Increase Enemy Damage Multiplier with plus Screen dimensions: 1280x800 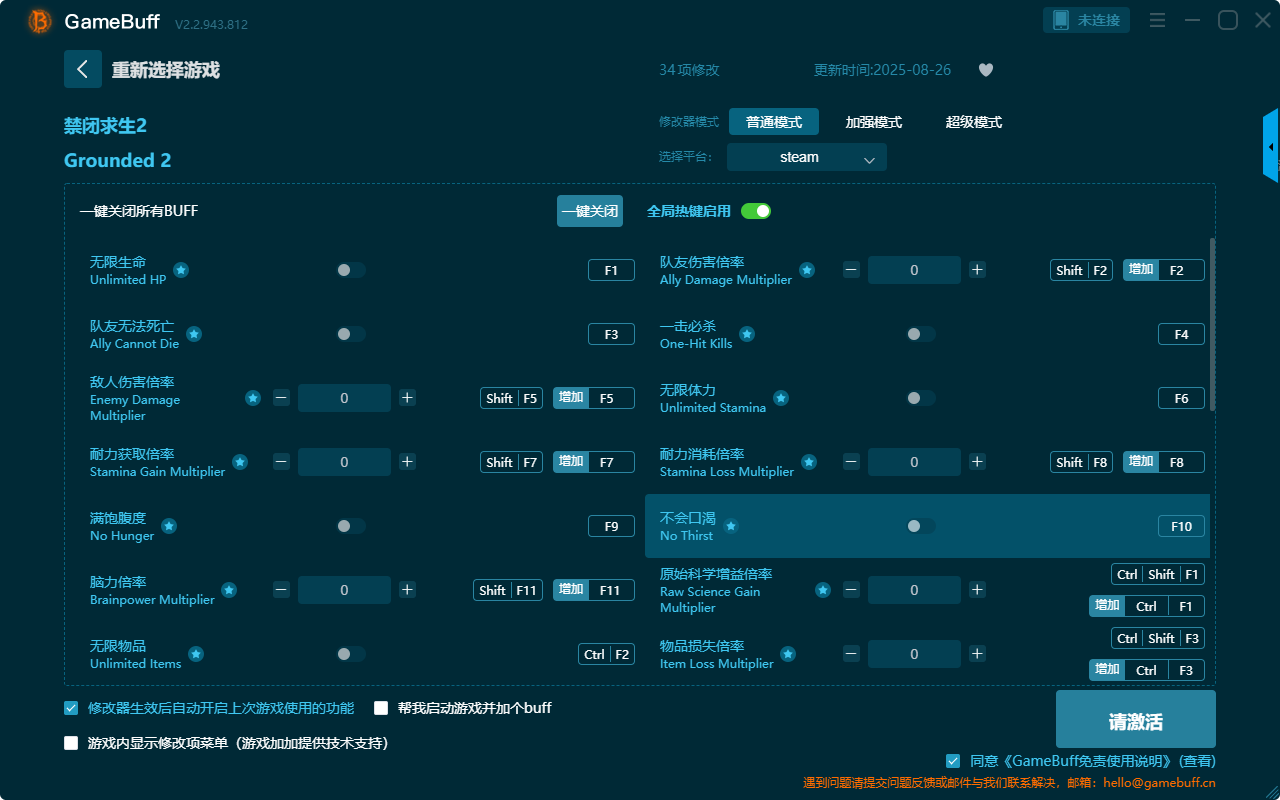pos(407,398)
